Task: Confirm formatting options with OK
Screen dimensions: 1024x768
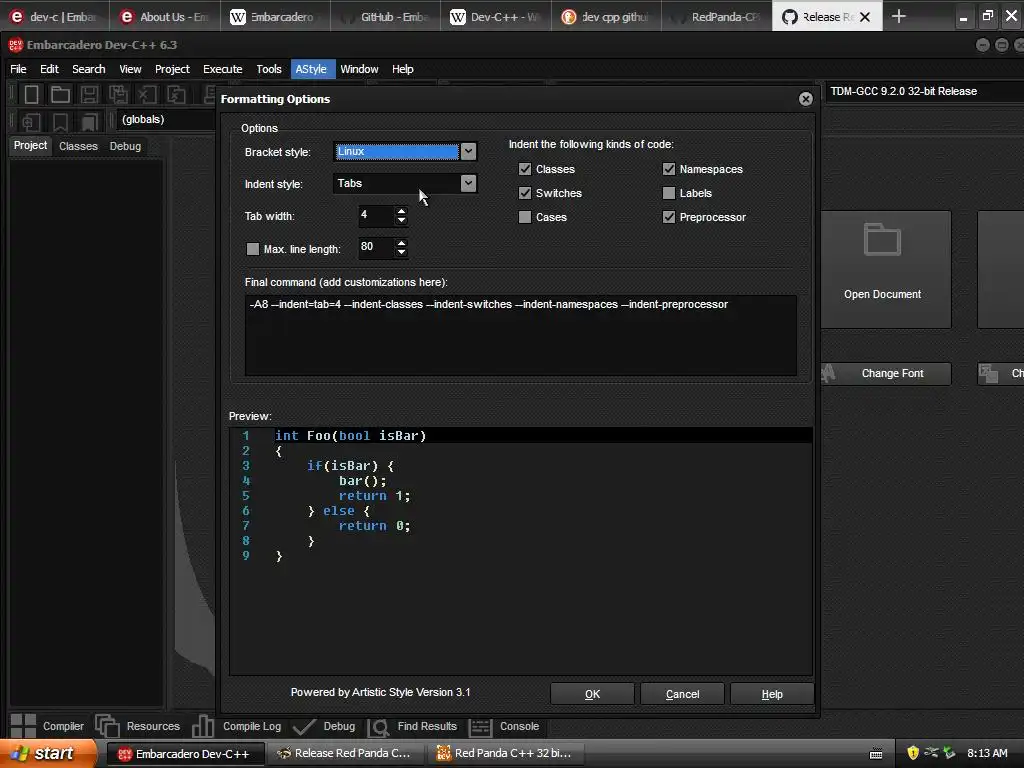Action: [x=592, y=694]
